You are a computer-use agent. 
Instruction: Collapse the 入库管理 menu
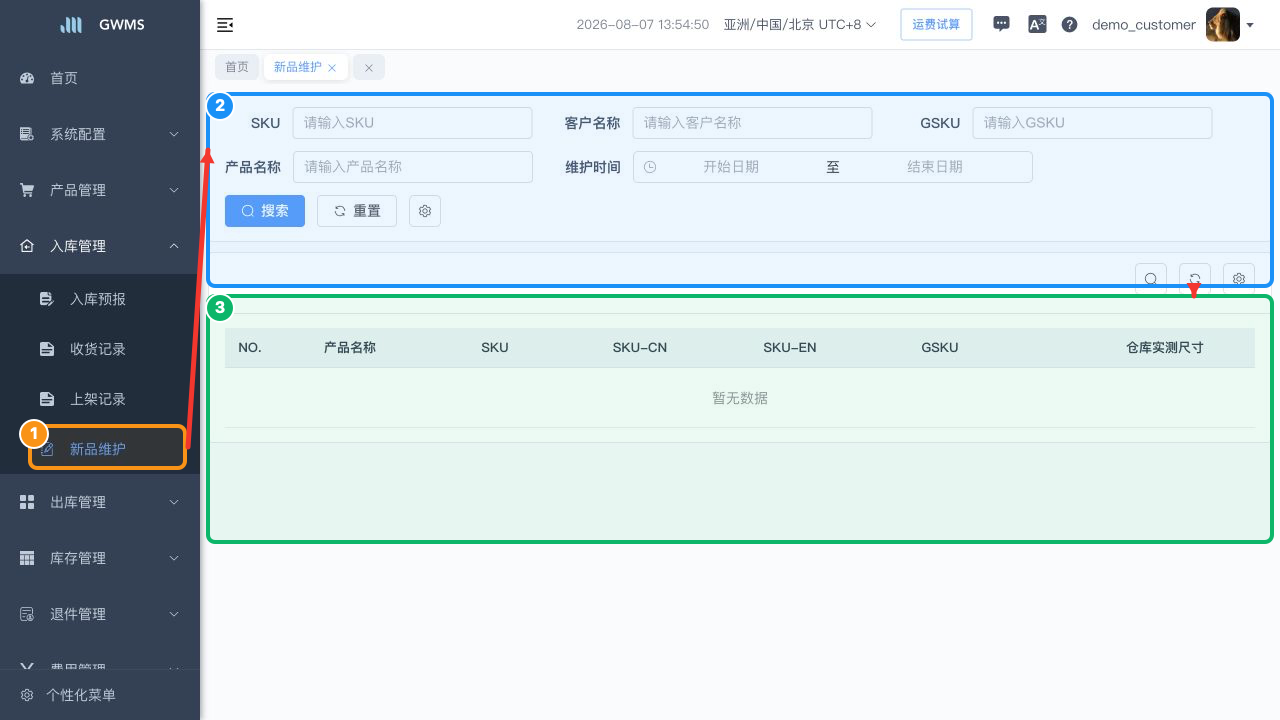click(x=100, y=246)
